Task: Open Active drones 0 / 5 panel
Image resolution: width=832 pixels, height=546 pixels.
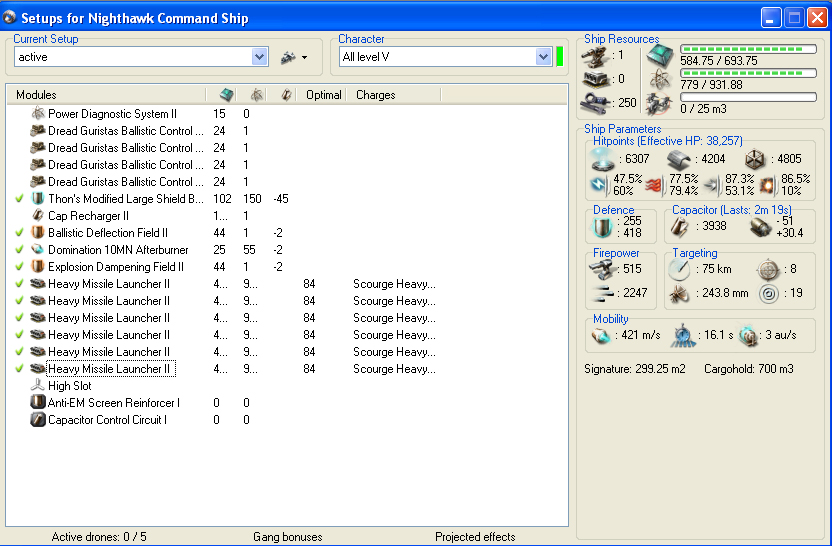Action: point(99,536)
